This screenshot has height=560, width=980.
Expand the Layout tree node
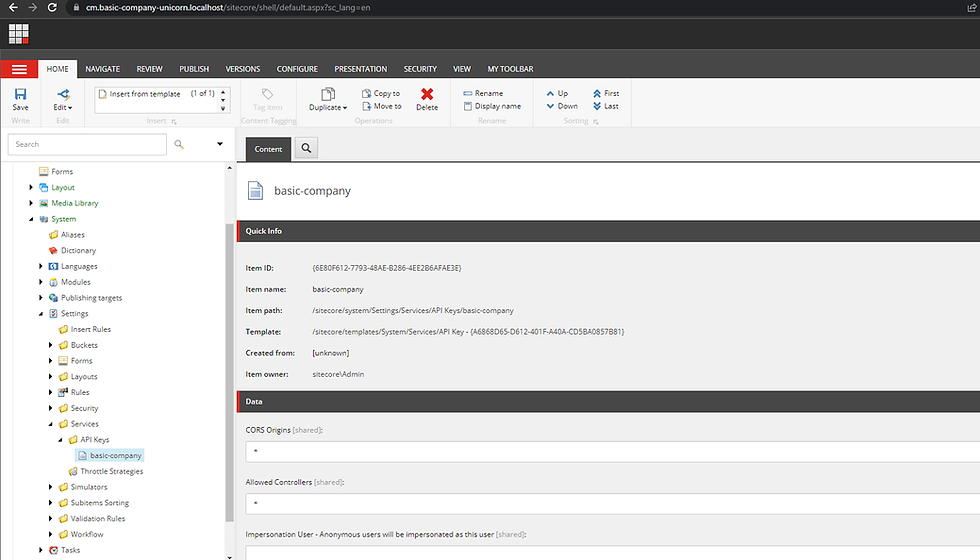31,188
